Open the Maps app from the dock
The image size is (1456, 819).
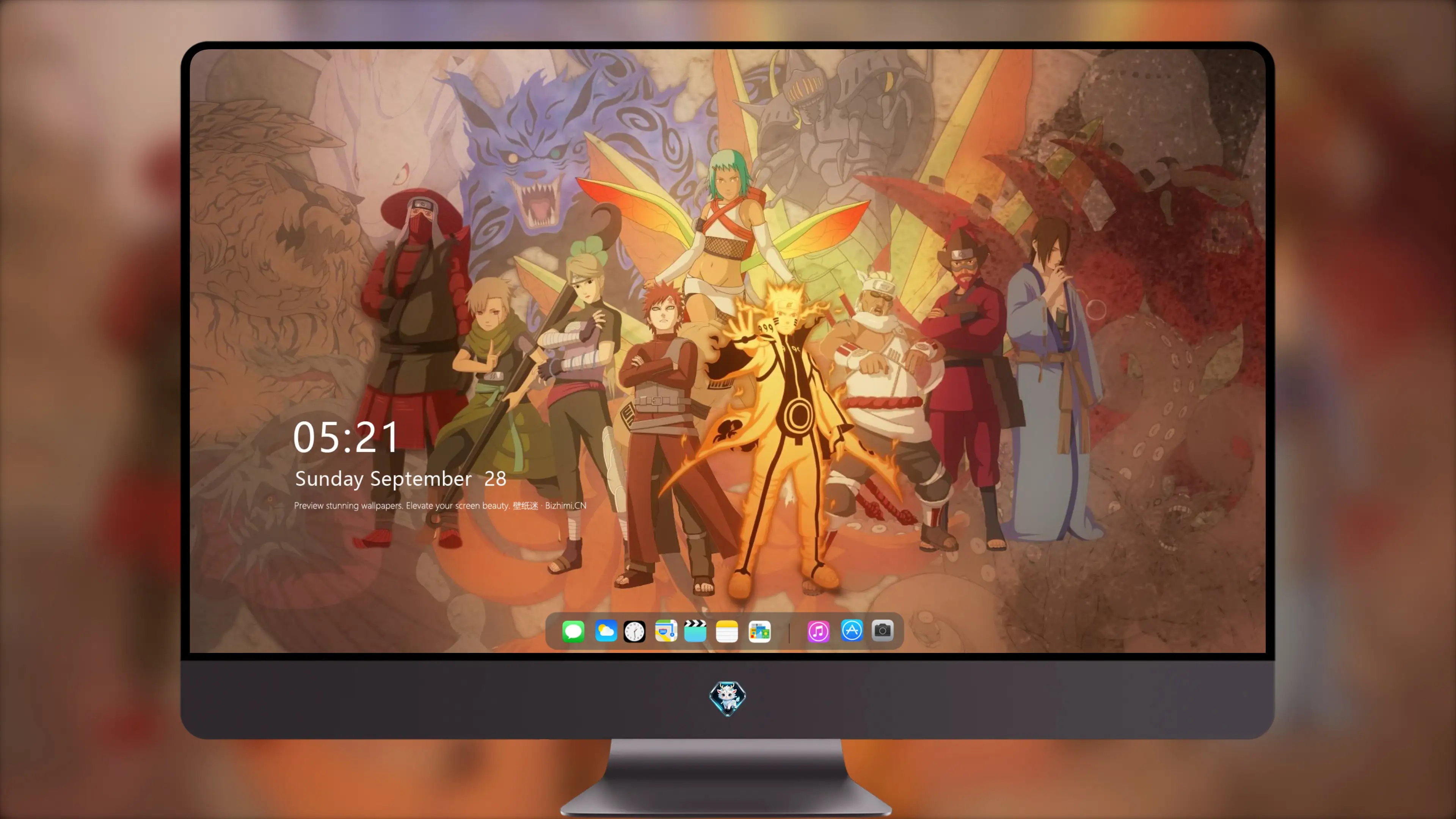(x=666, y=631)
